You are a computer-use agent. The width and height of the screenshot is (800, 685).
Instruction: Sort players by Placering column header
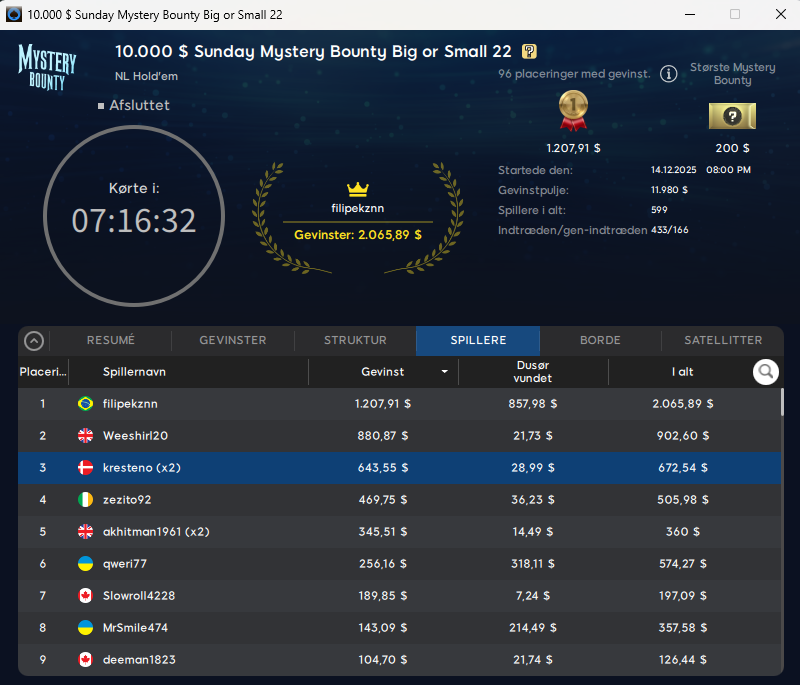42,372
